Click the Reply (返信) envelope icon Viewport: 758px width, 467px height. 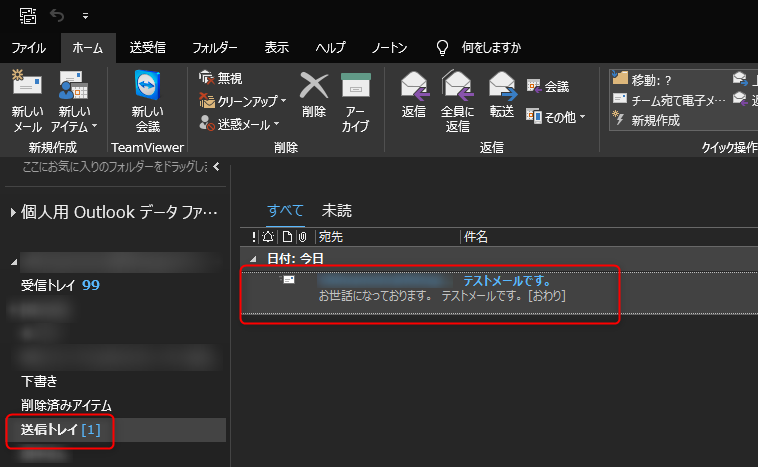[415, 85]
